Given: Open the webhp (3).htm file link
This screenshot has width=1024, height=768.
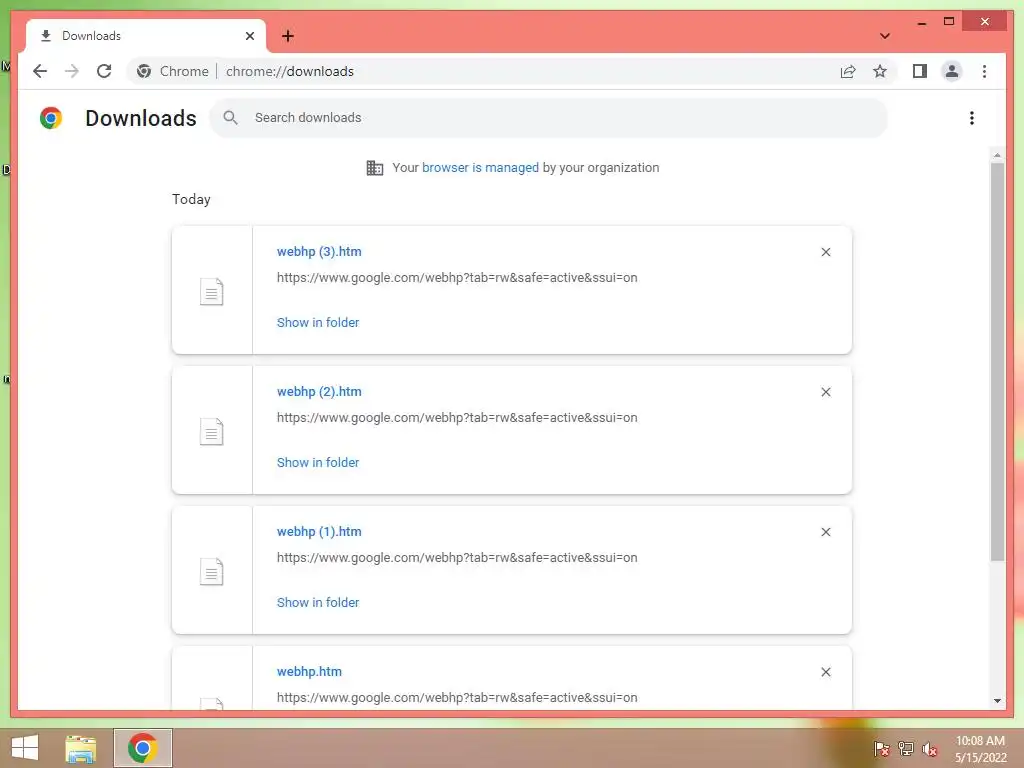Looking at the screenshot, I should click(x=319, y=251).
